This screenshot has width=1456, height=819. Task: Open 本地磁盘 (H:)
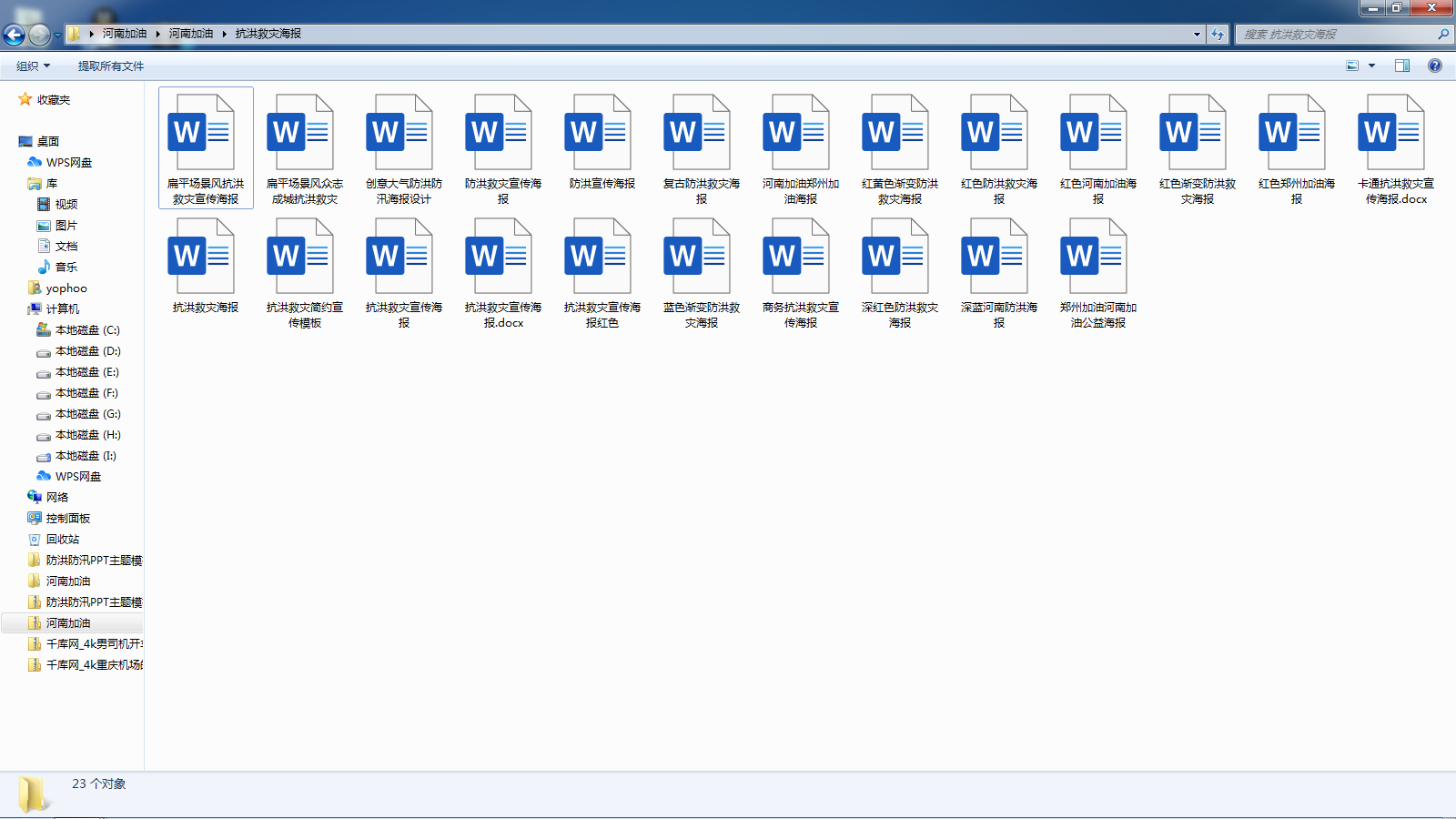87,434
